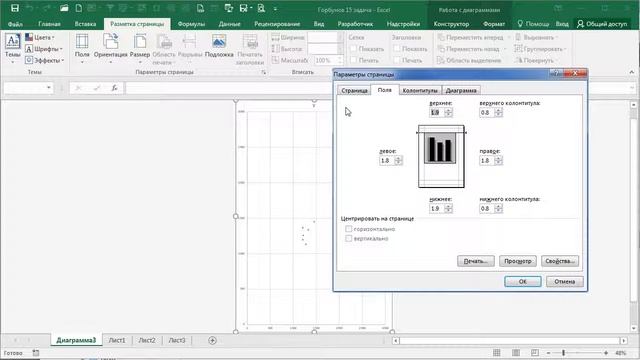Select the Лист3 sheet tab
Image resolution: width=640 pixels, height=360 pixels.
(177, 340)
